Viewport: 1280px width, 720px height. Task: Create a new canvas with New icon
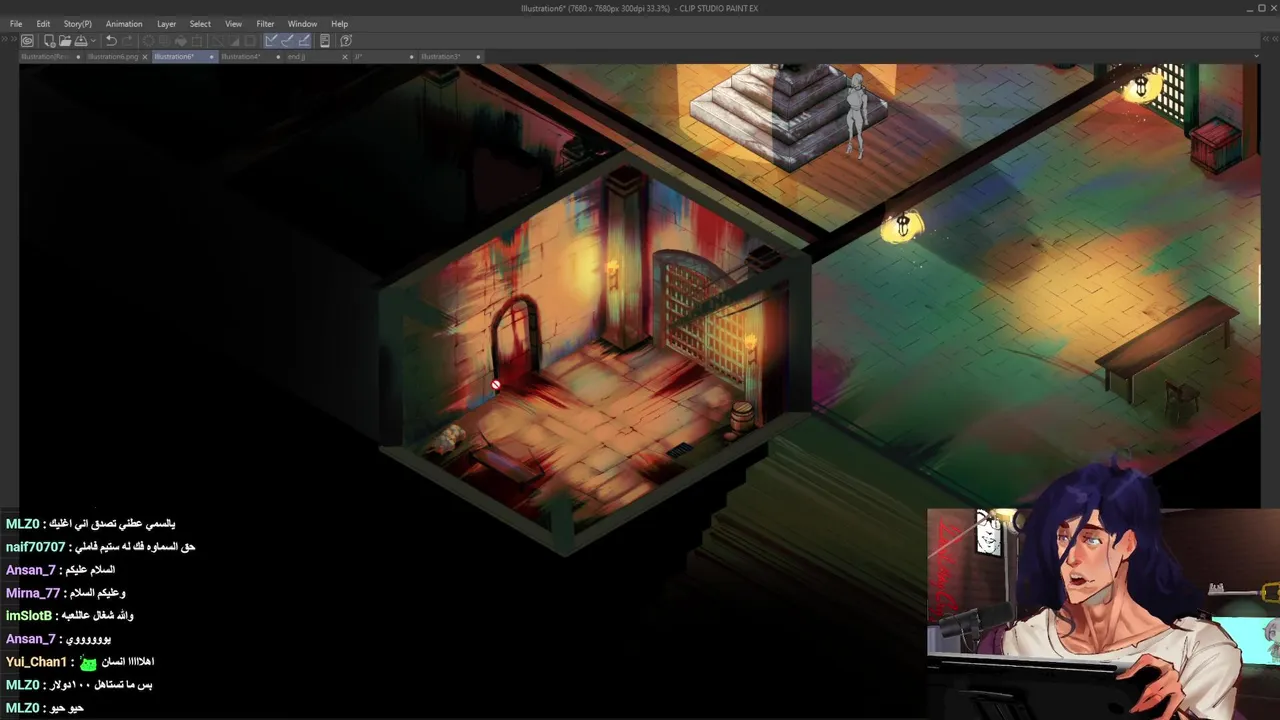49,41
